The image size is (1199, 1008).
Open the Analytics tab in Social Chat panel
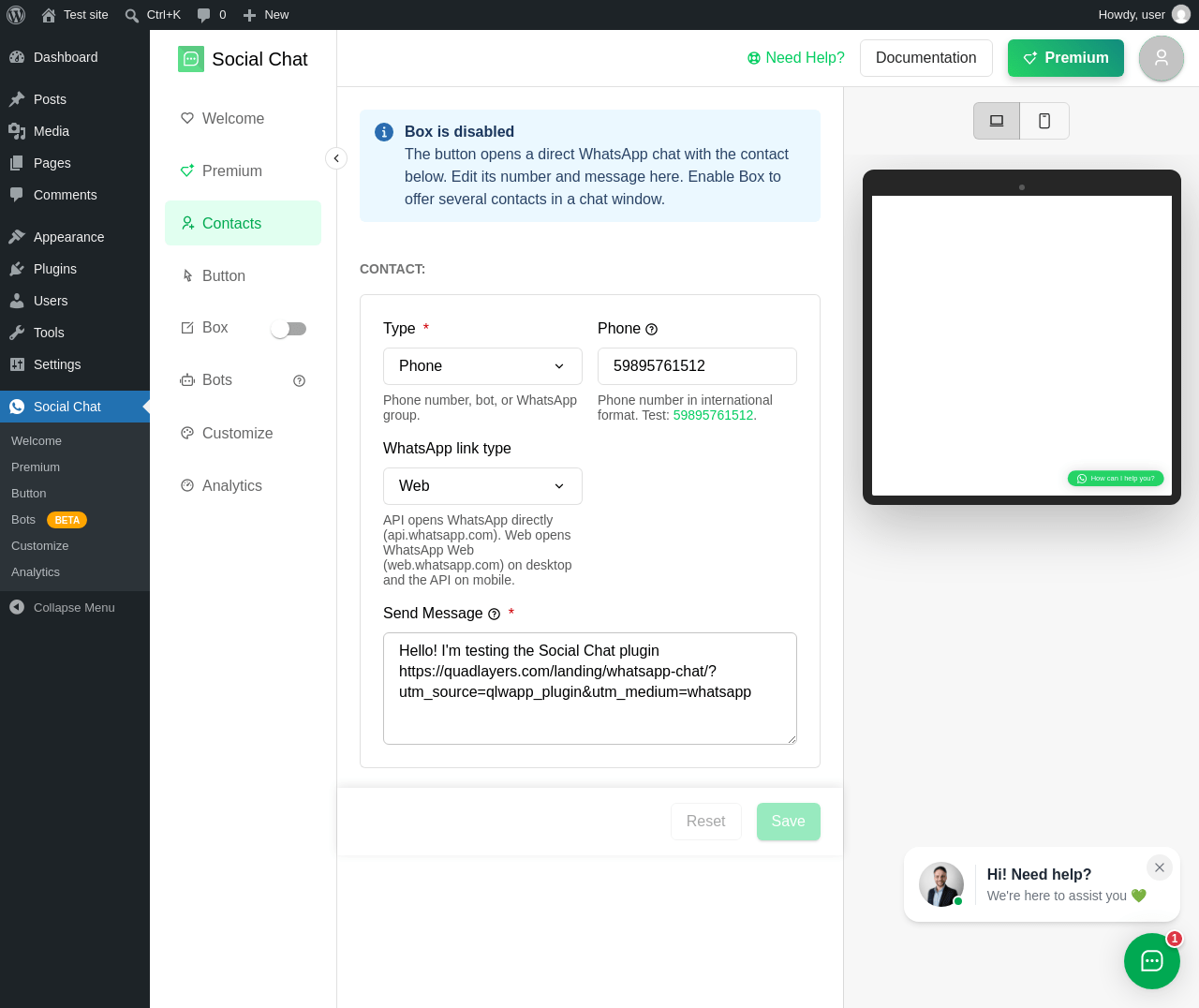point(243,485)
